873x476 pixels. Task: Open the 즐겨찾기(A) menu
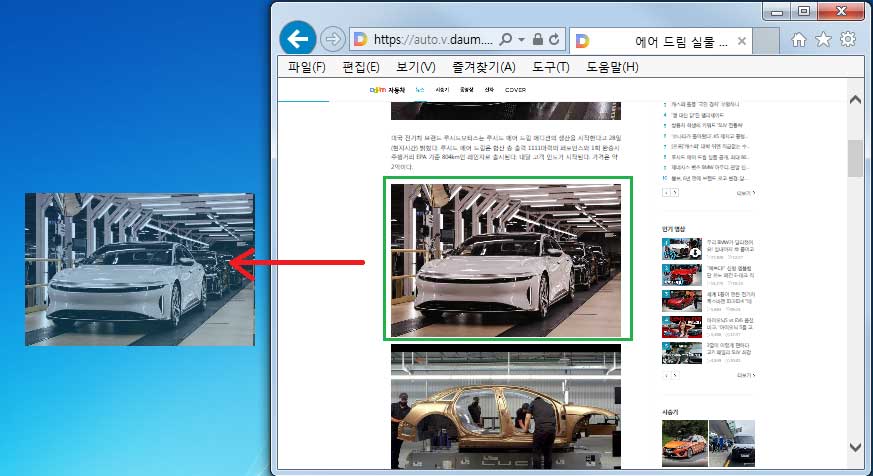[483, 67]
